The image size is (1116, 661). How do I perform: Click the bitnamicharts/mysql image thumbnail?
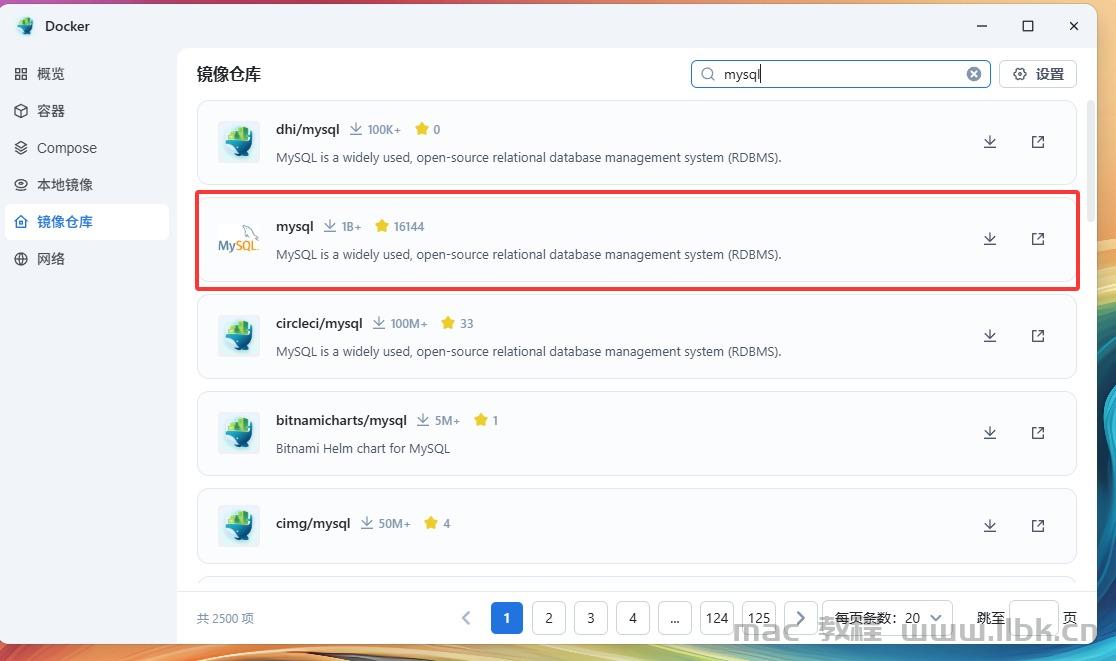238,433
